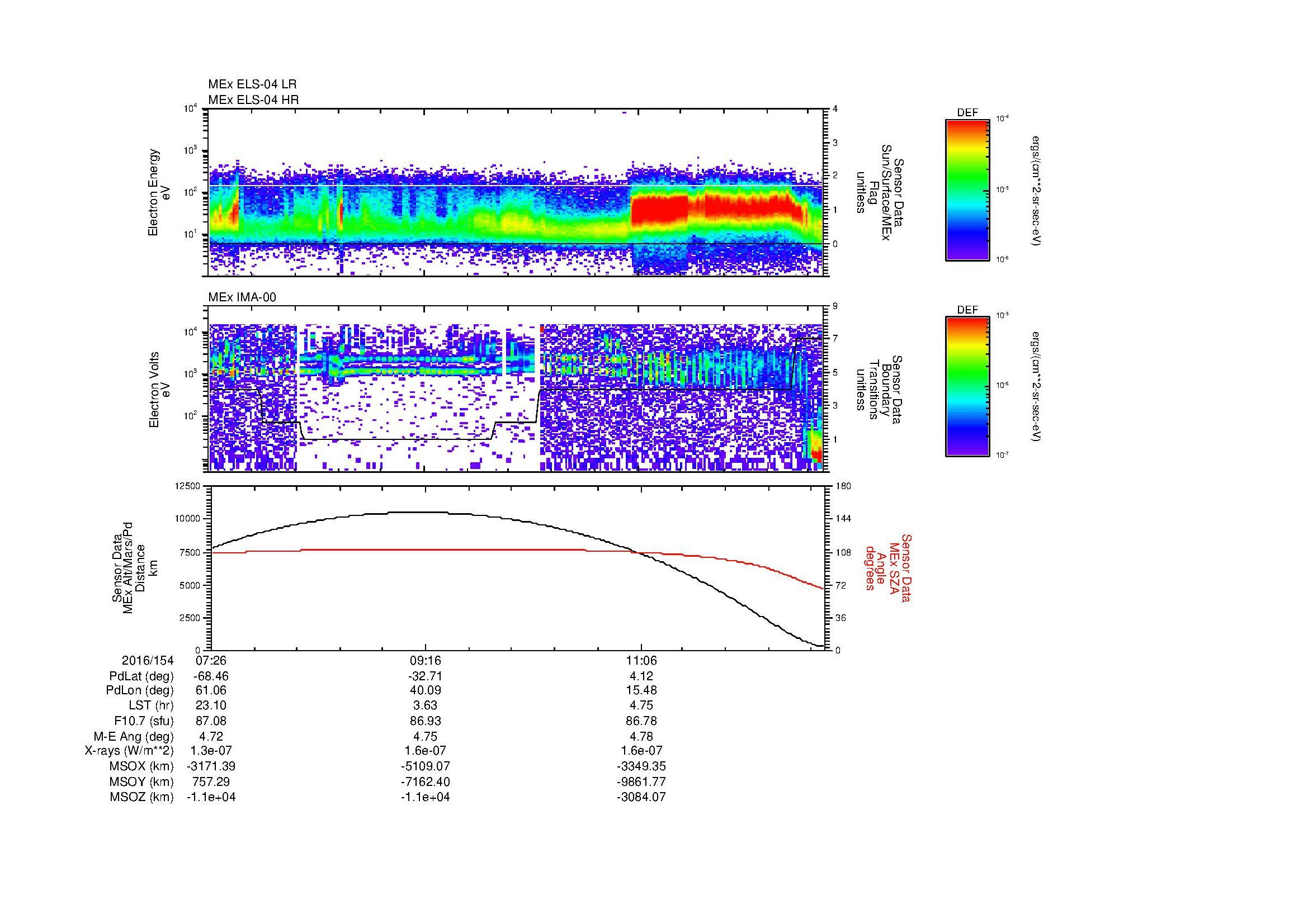Image resolution: width=1308 pixels, height=924 pixels.
Task: Click the time tick label '11:06'
Action: click(x=641, y=661)
